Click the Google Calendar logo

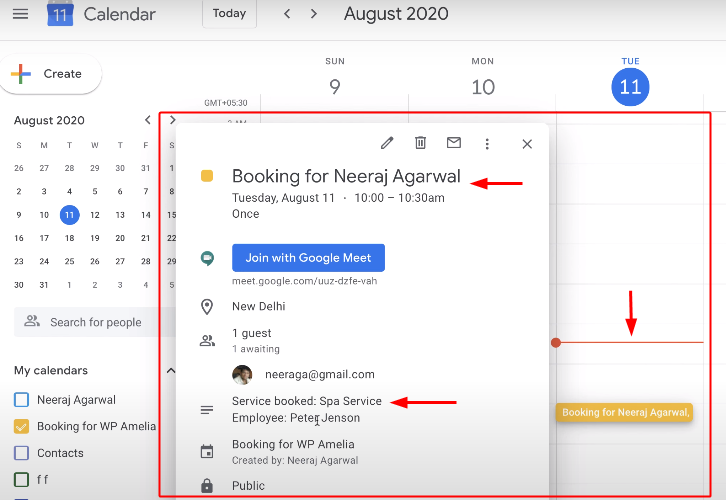61,14
